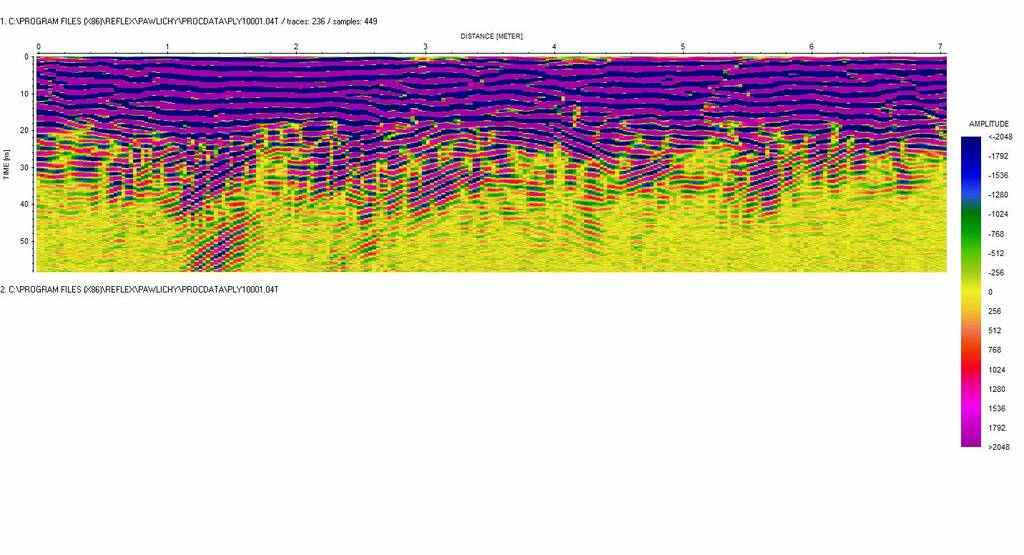The height and width of the screenshot is (555, 1024).
Task: Pick the green section of amplitude color bar
Action: pyautogui.click(x=970, y=225)
